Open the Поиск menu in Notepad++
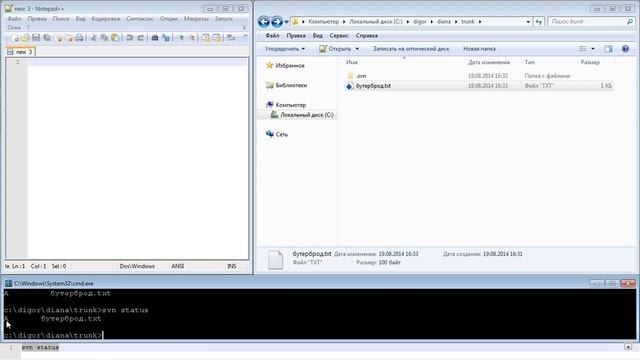 pyautogui.click(x=61, y=19)
